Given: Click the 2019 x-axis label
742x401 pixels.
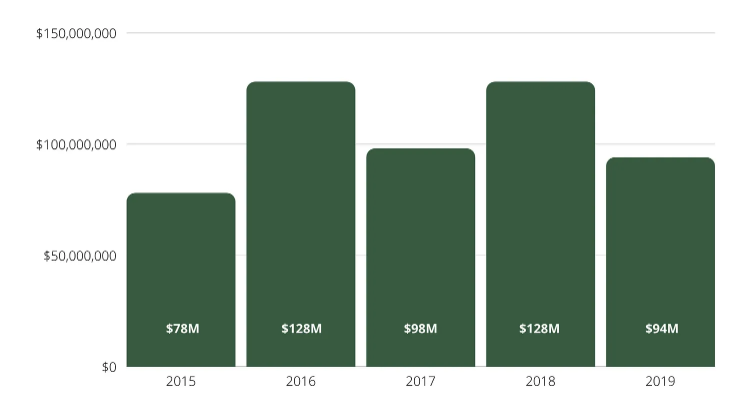Looking at the screenshot, I should 660,382.
